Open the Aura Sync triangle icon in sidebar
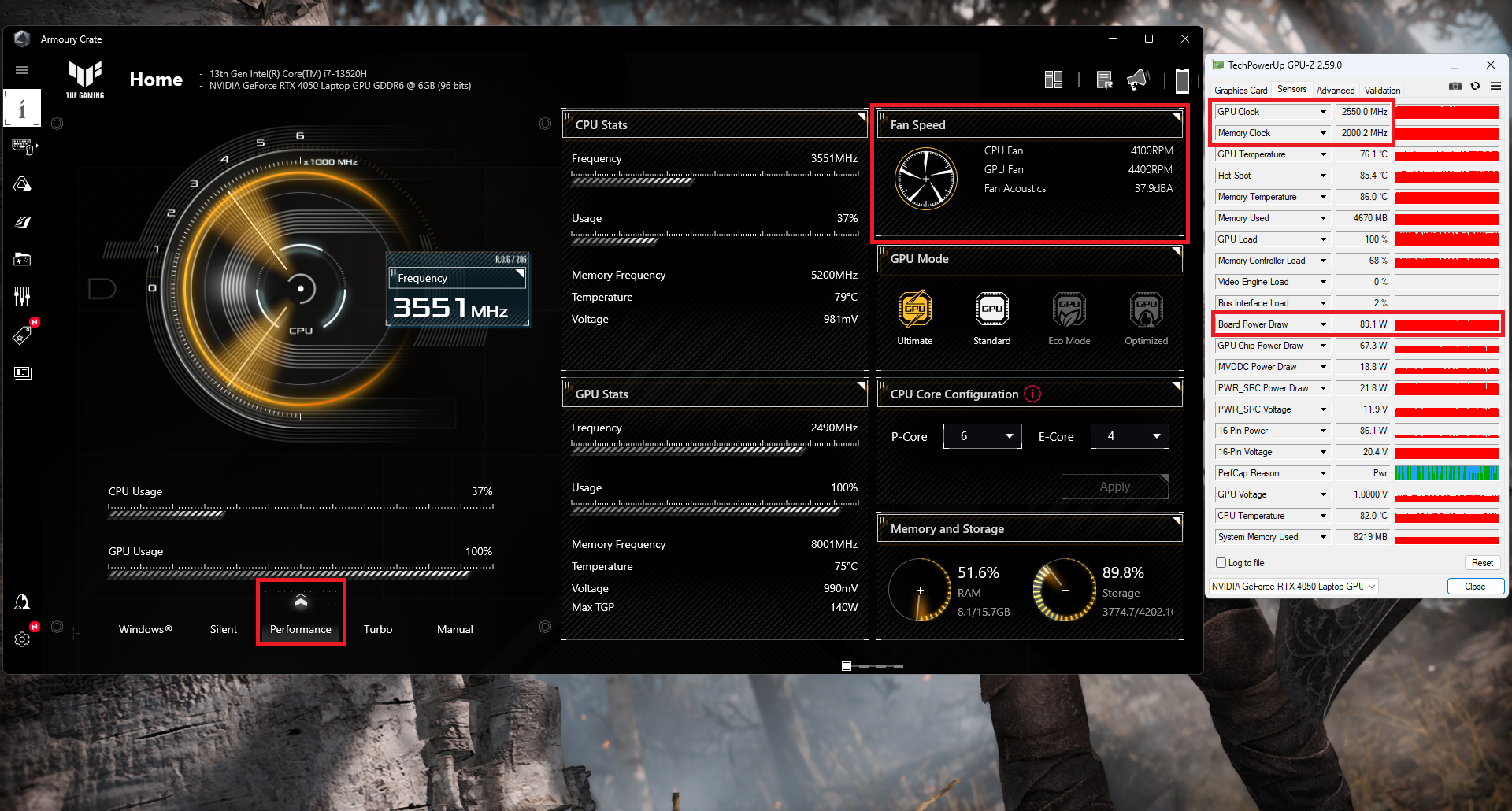The width and height of the screenshot is (1512, 811). pos(22,184)
